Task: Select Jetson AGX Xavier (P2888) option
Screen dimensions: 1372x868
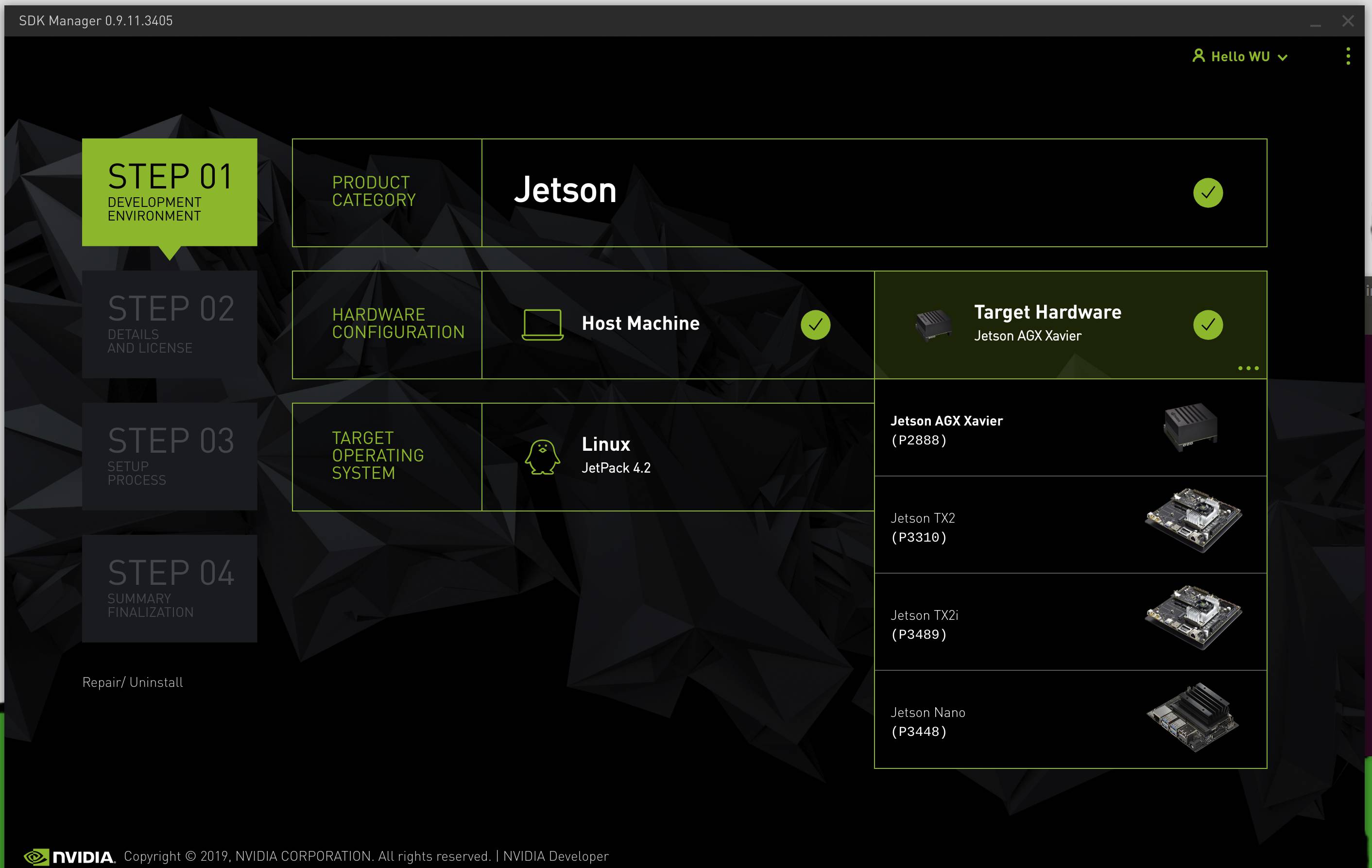Action: pyautogui.click(x=1071, y=428)
